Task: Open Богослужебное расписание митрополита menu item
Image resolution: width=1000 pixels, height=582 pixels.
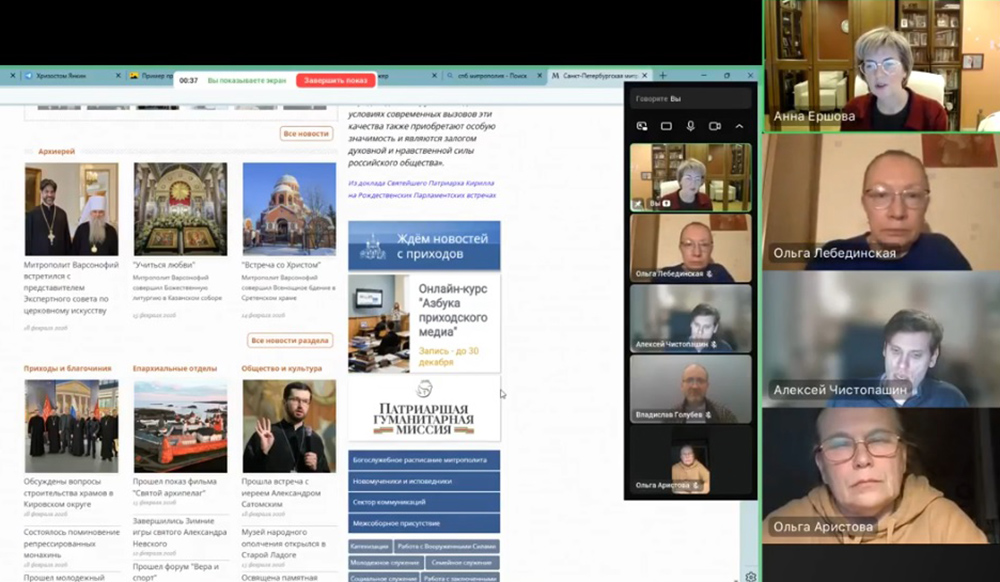Action: 424,460
